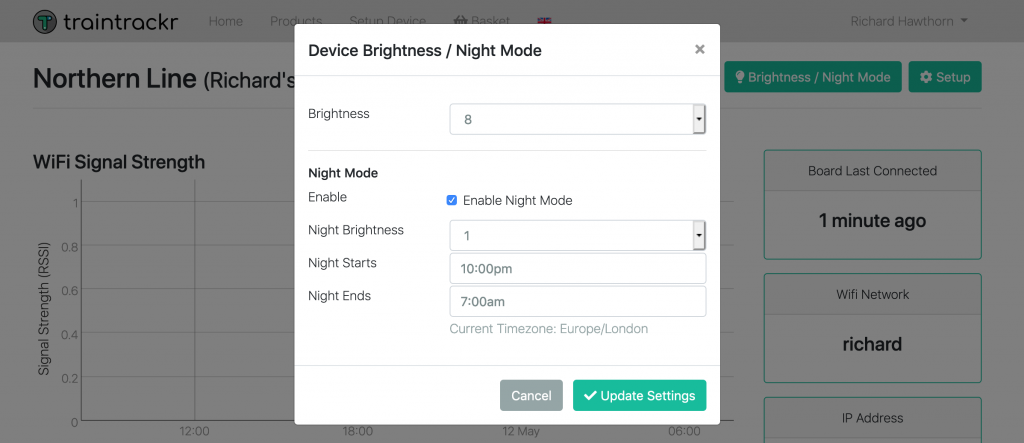This screenshot has width=1024, height=443.
Task: Click the UK flag language icon
Action: pyautogui.click(x=544, y=21)
